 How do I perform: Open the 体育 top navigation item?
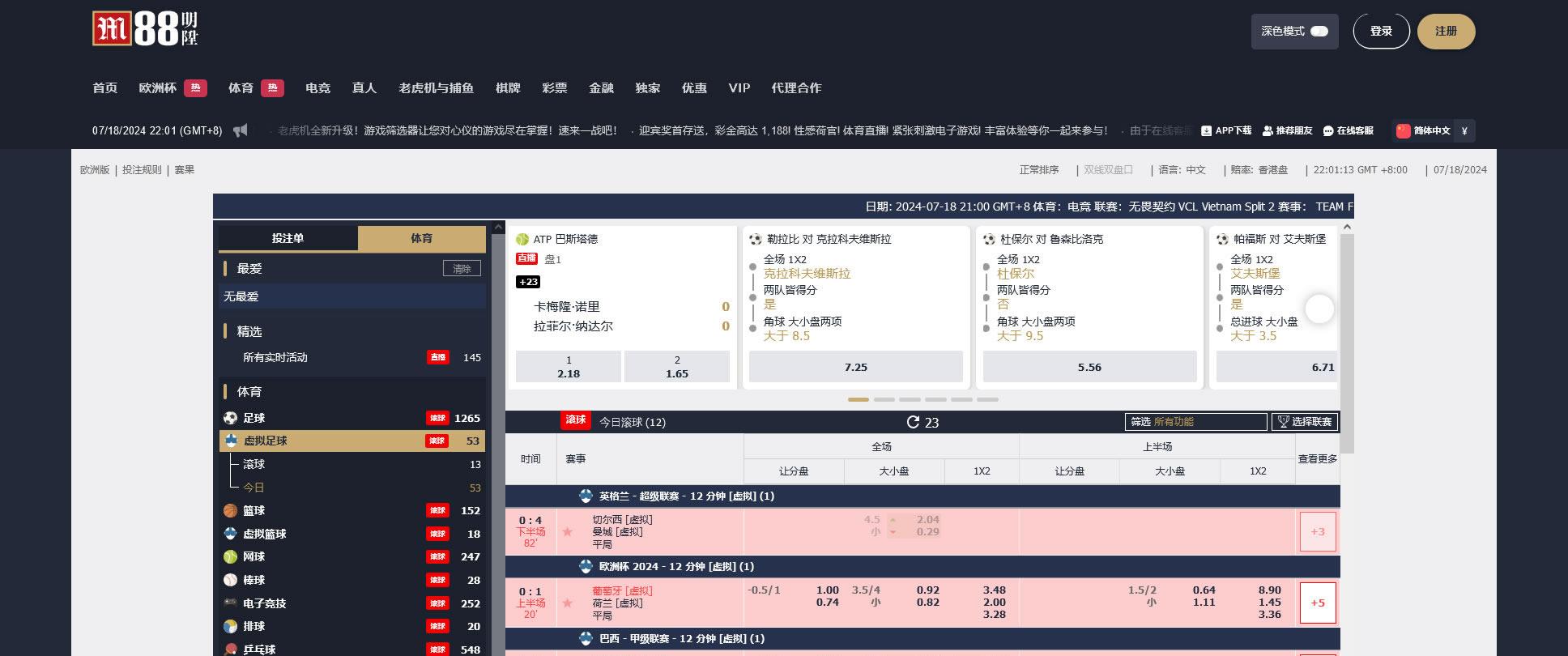point(241,88)
